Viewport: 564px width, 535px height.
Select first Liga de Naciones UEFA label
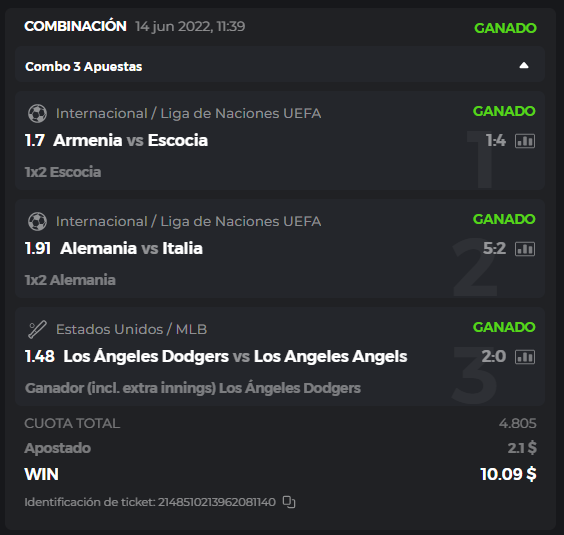click(x=188, y=113)
